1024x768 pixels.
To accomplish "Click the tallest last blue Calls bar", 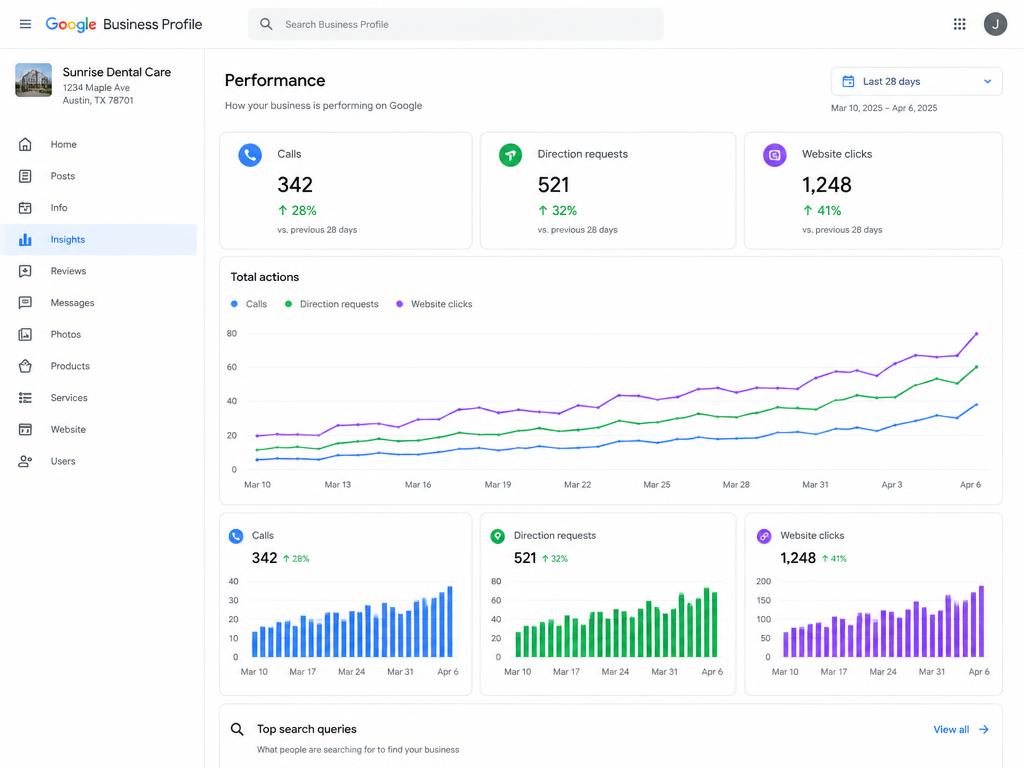I will [x=449, y=621].
